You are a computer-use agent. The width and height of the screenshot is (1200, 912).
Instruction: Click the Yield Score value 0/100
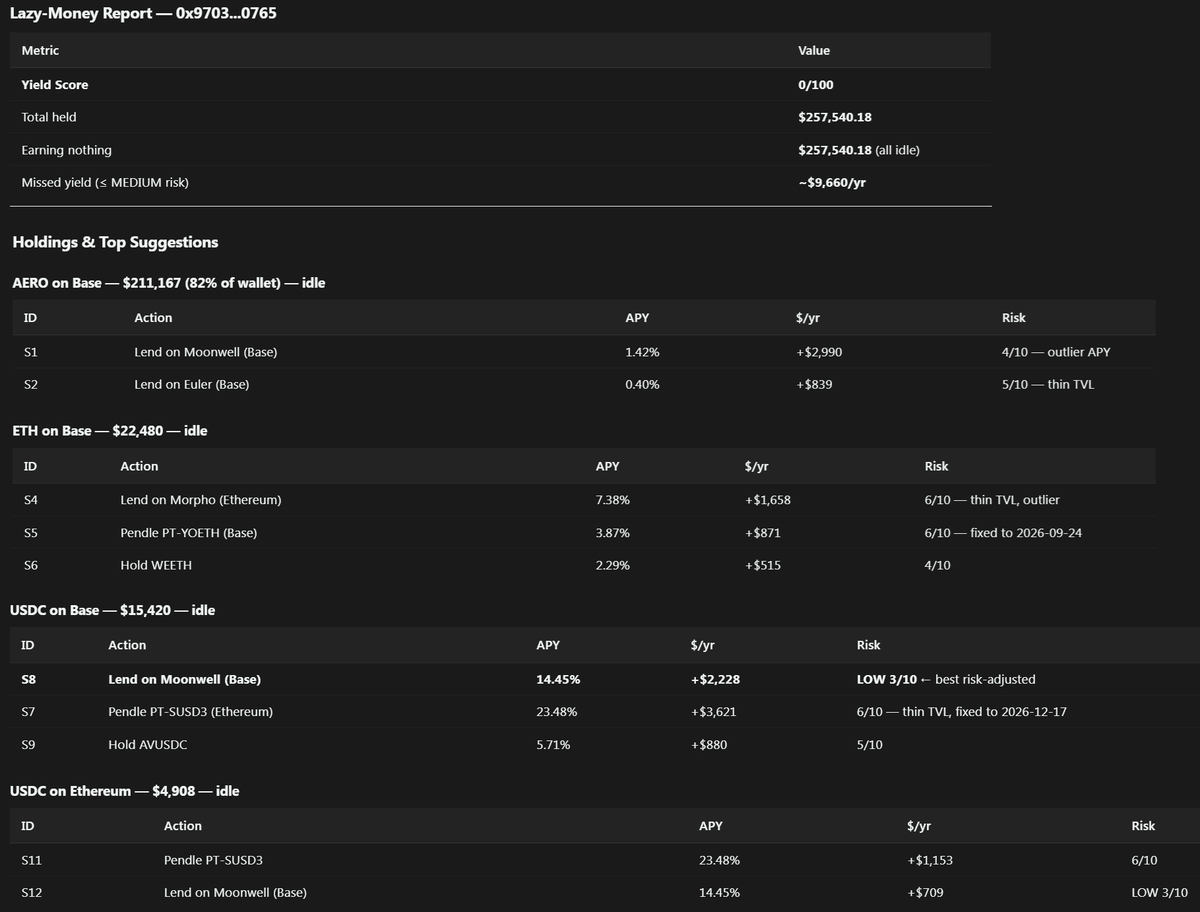click(x=815, y=85)
